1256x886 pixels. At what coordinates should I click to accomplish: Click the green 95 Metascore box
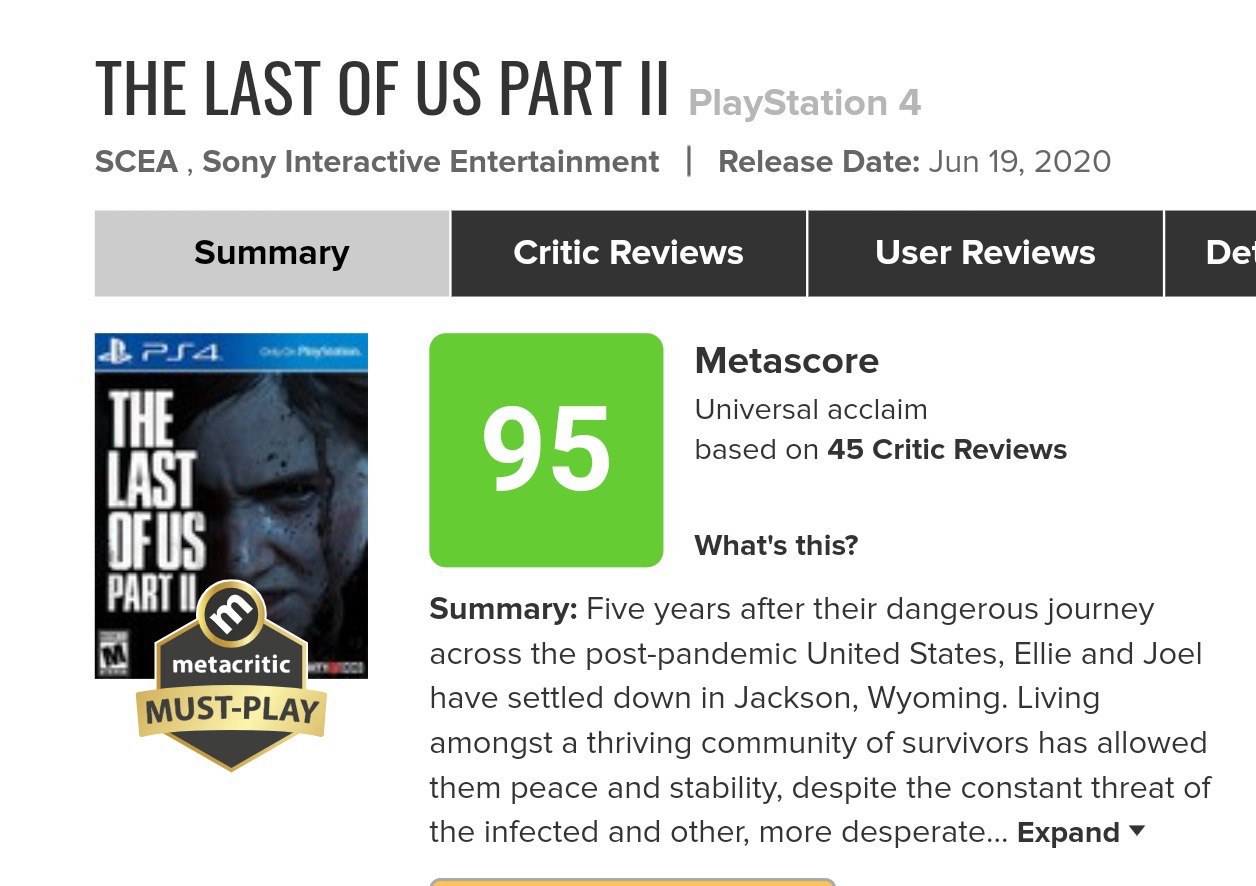point(546,450)
